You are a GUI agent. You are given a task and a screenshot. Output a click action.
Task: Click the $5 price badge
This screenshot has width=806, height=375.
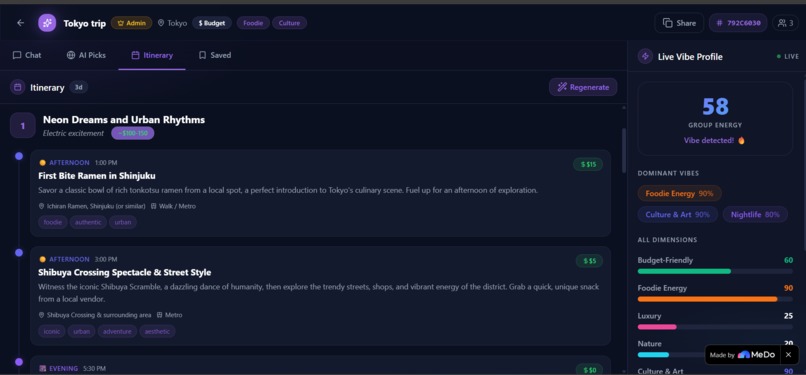tap(589, 261)
